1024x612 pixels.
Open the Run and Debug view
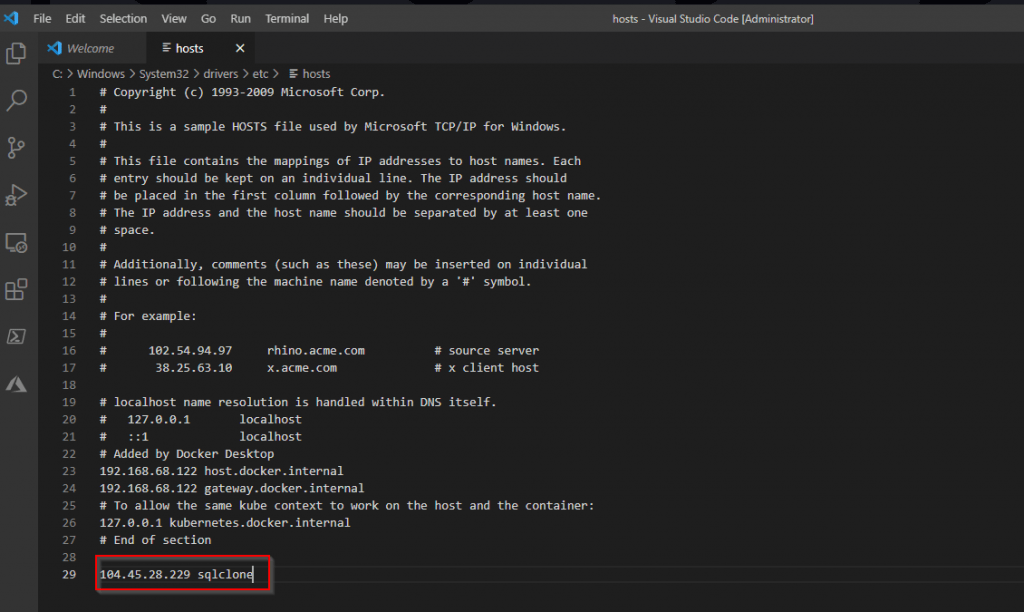tap(16, 194)
